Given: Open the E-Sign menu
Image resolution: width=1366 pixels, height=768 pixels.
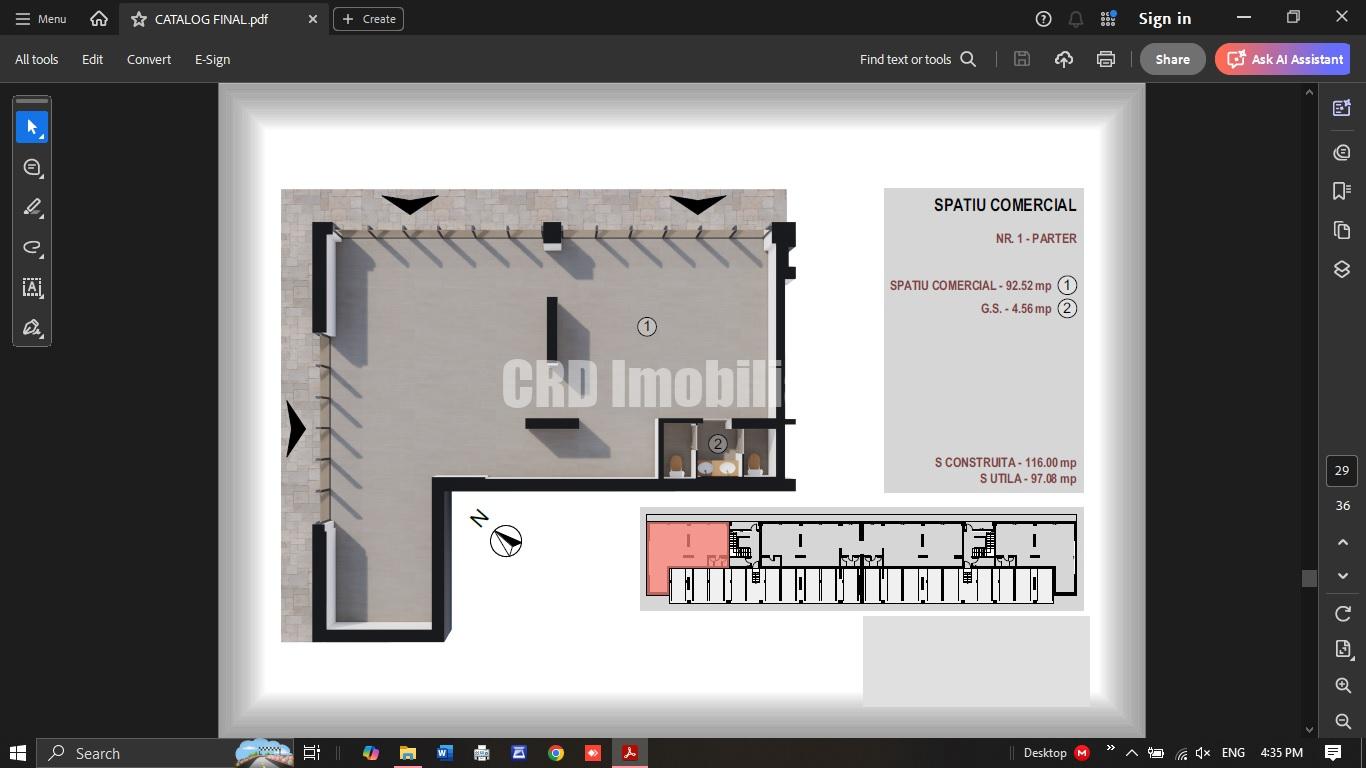Looking at the screenshot, I should pos(212,60).
